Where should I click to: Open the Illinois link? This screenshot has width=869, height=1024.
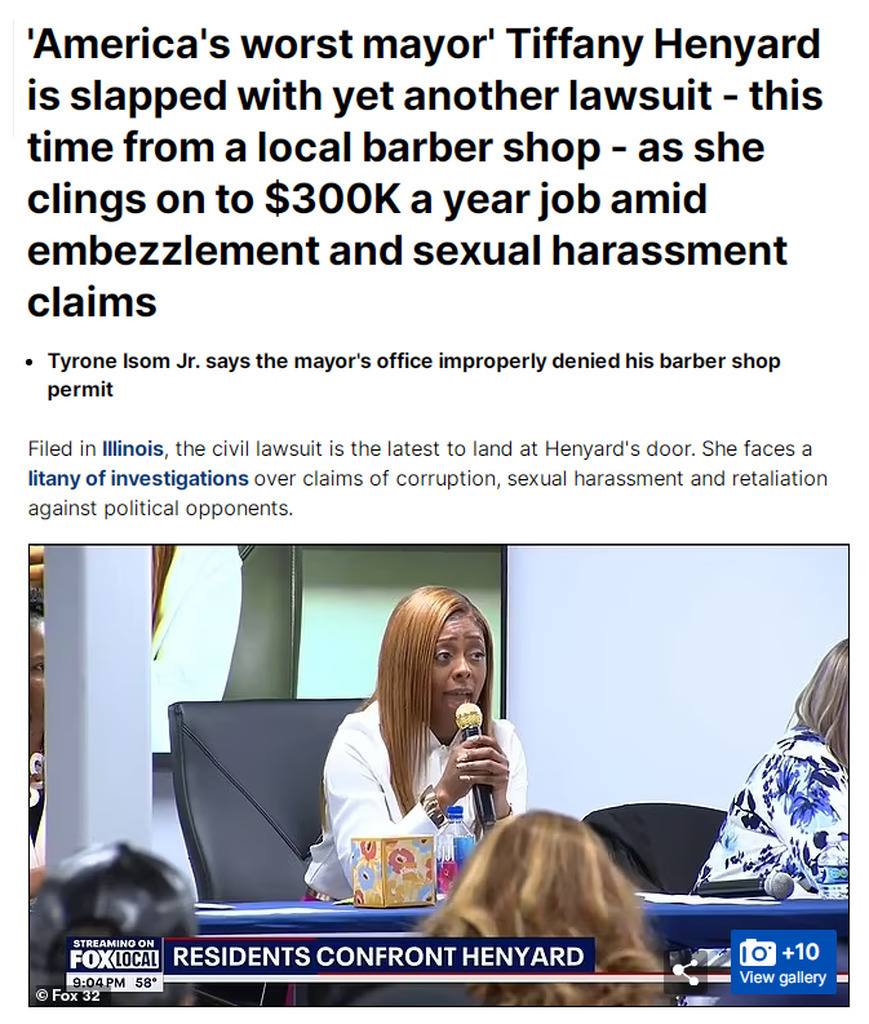coord(133,449)
